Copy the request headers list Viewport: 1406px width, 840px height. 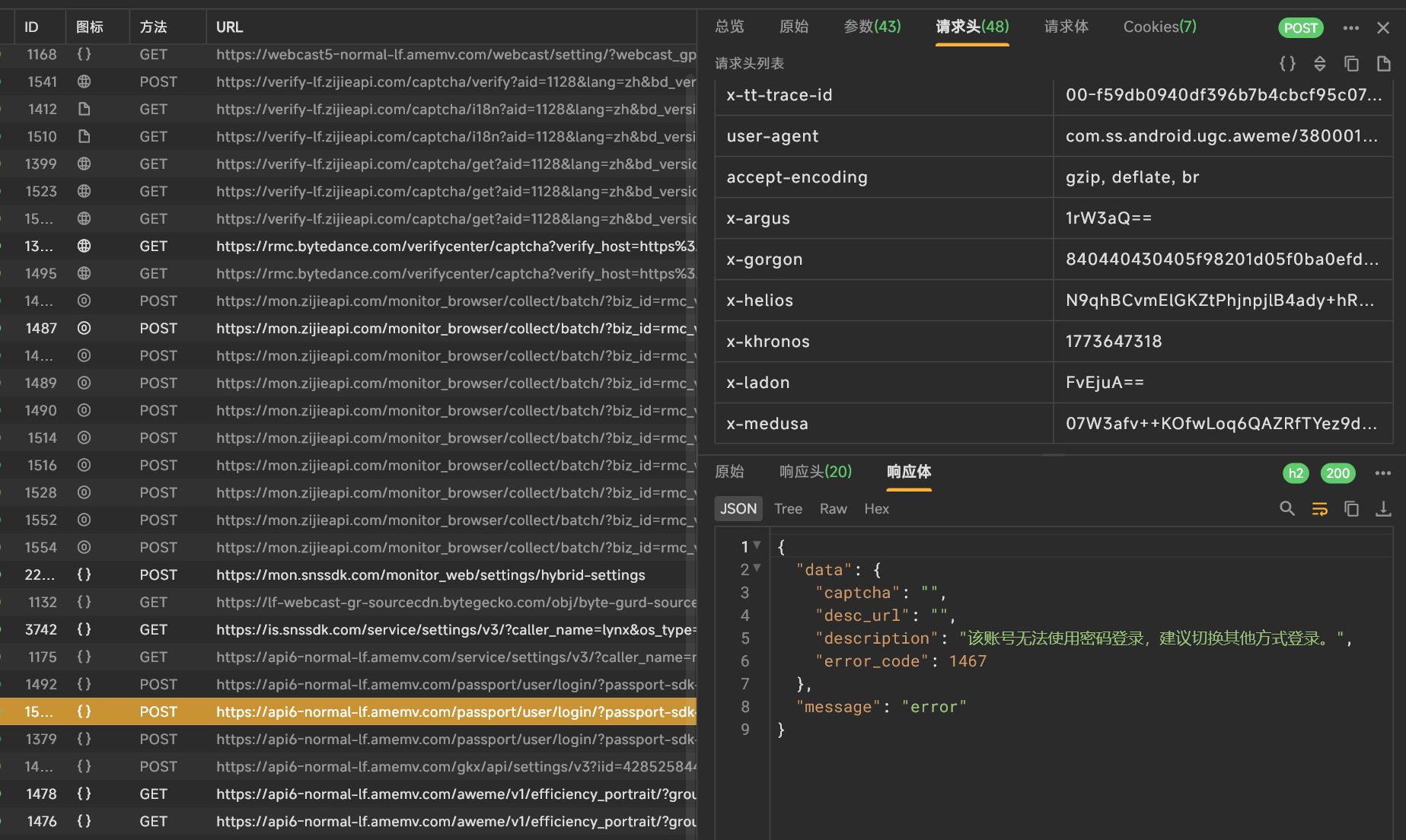click(x=1351, y=64)
